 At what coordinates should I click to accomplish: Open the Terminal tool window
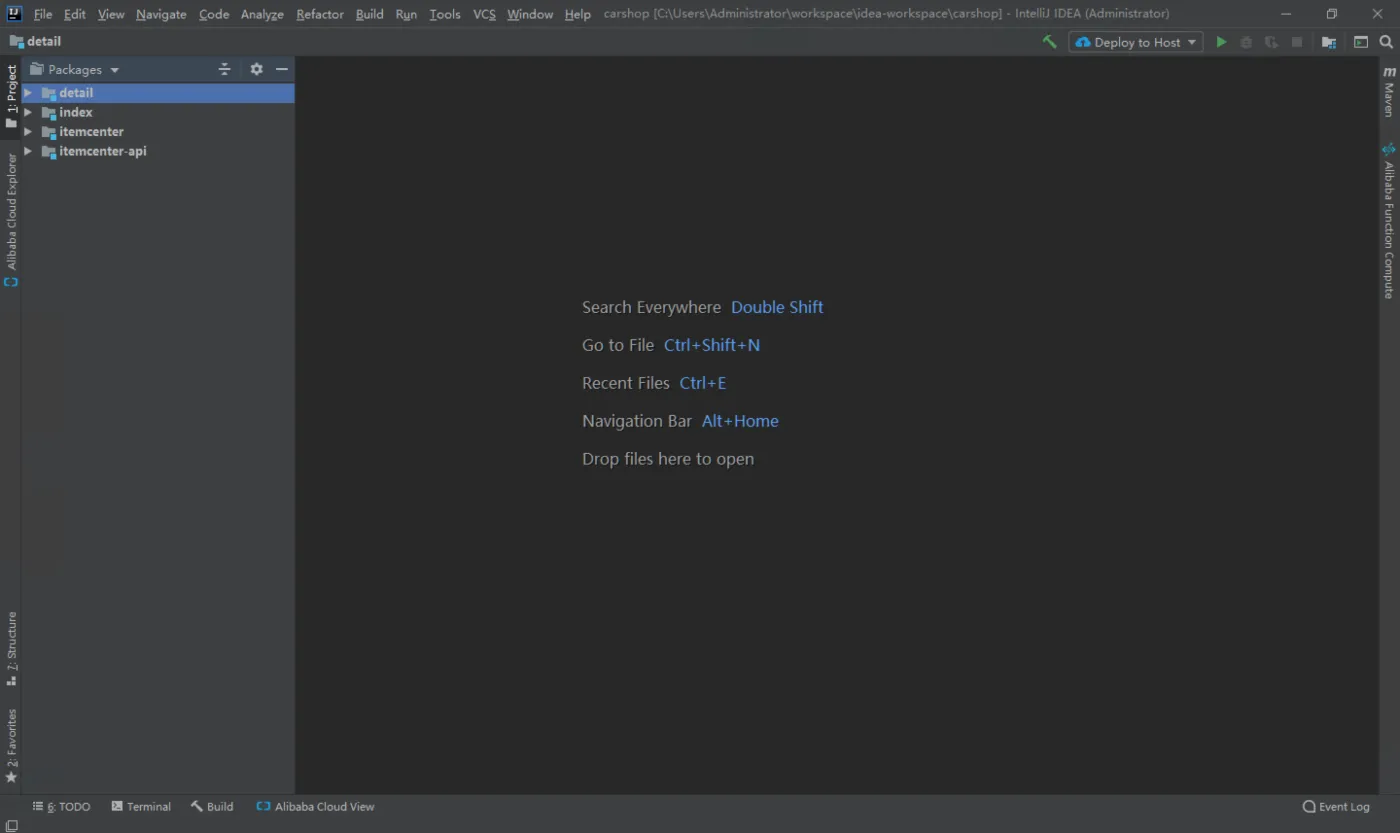click(141, 806)
